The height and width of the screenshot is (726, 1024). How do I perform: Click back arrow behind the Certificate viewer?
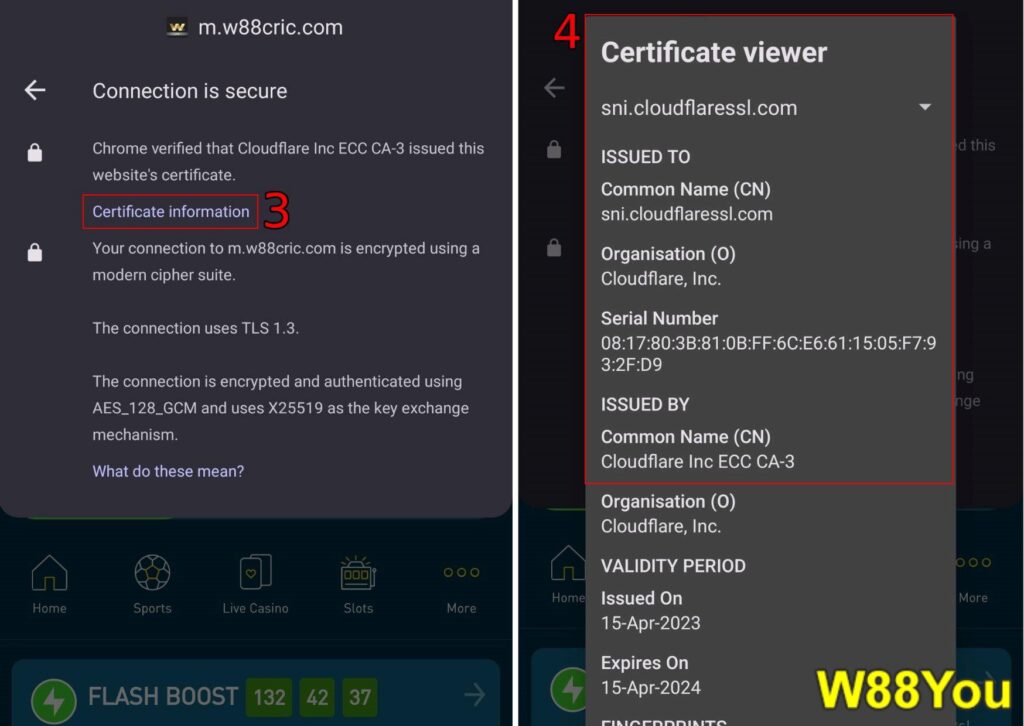pos(554,87)
